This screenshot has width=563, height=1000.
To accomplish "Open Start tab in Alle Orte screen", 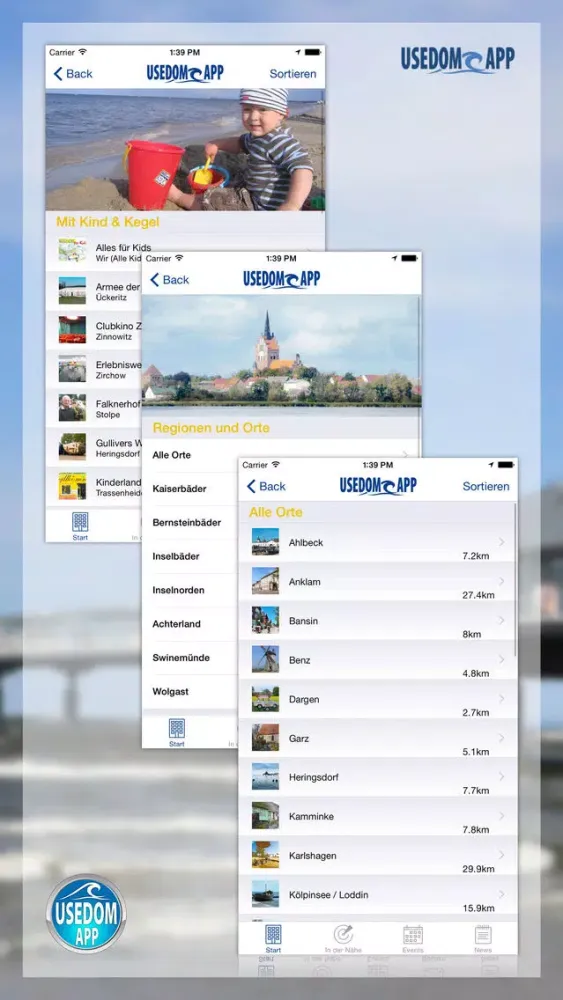I will pyautogui.click(x=273, y=939).
